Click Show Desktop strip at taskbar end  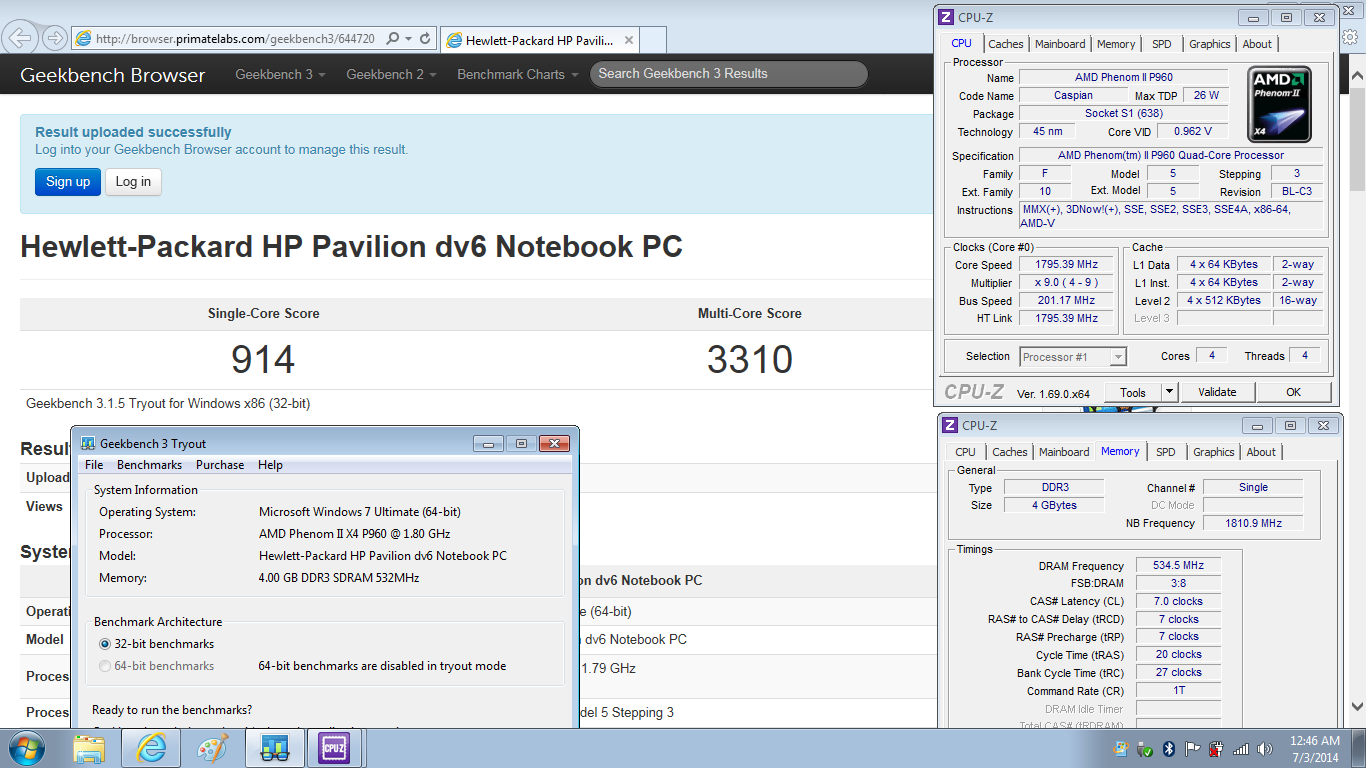1358,748
